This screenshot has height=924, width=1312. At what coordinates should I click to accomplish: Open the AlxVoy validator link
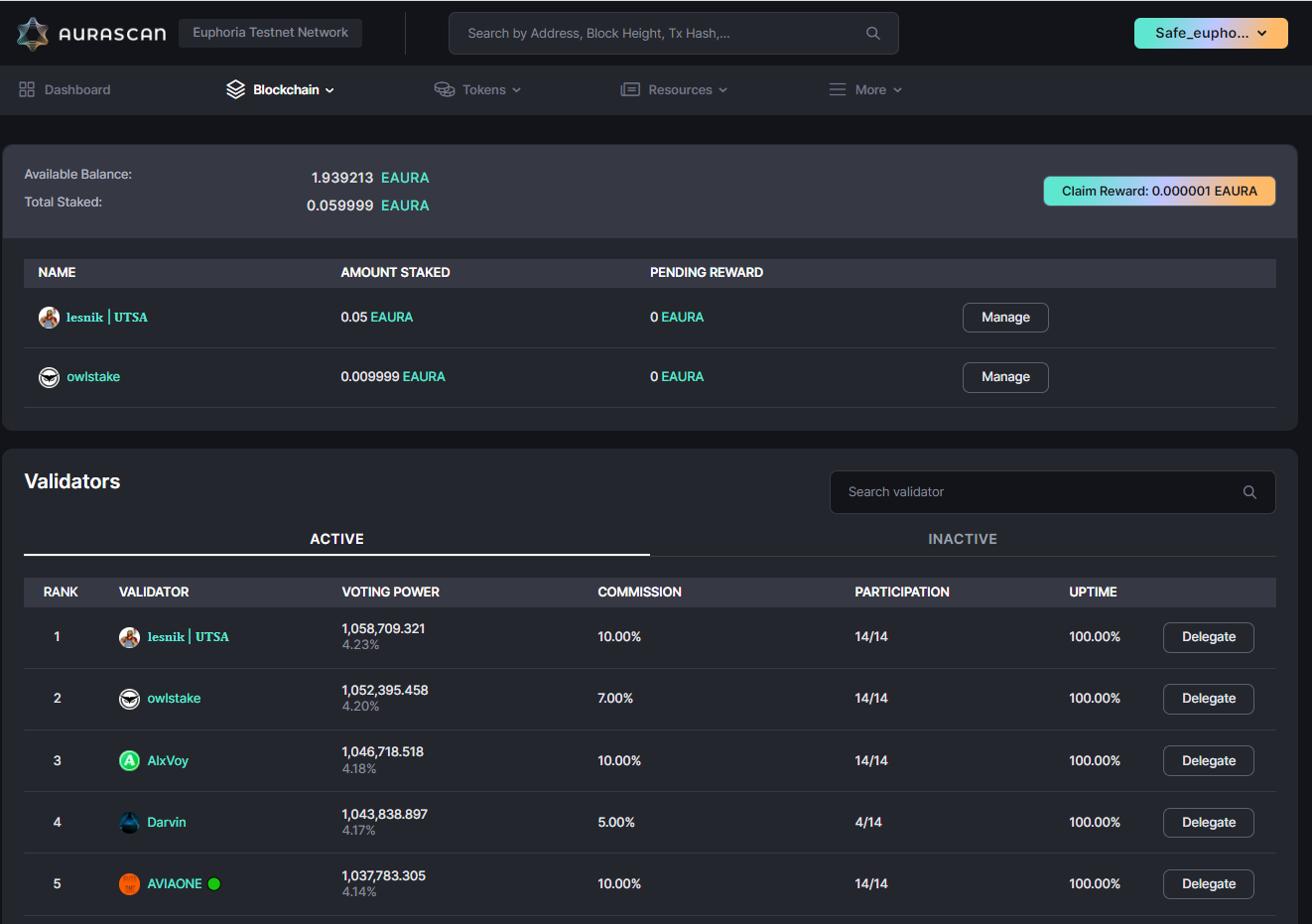[168, 761]
